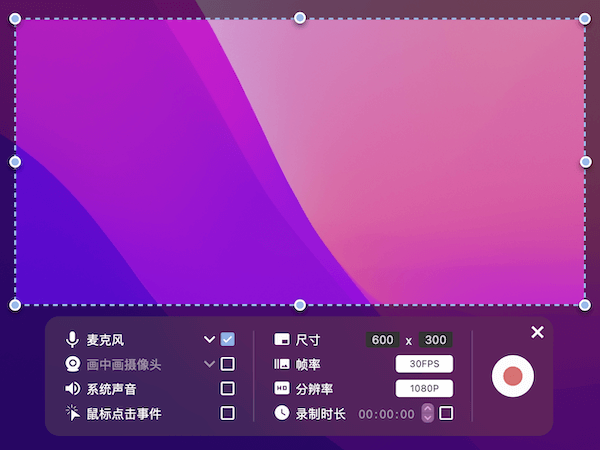Click the system sound (系统声音) speaker icon

point(72,389)
